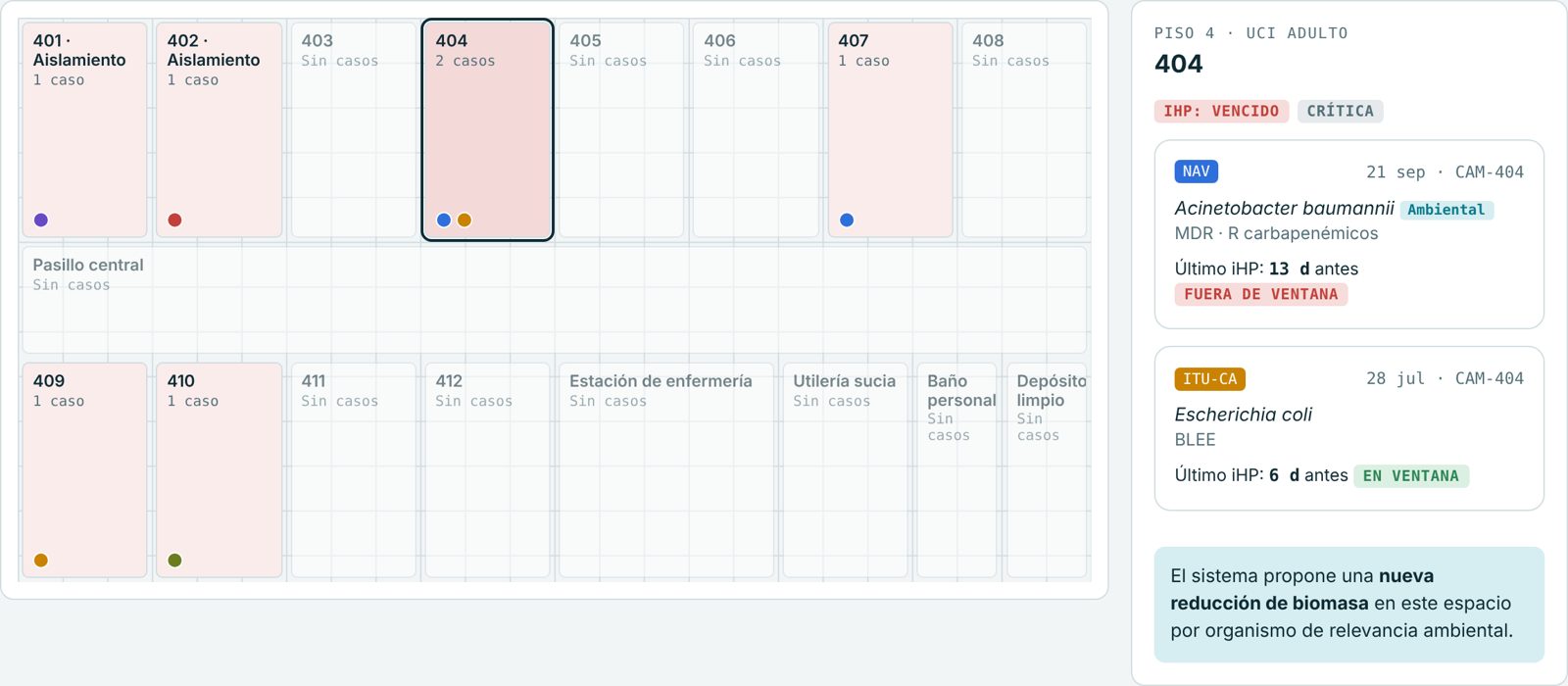Select room 405 tile
This screenshot has height=686, width=1568.
(x=621, y=129)
